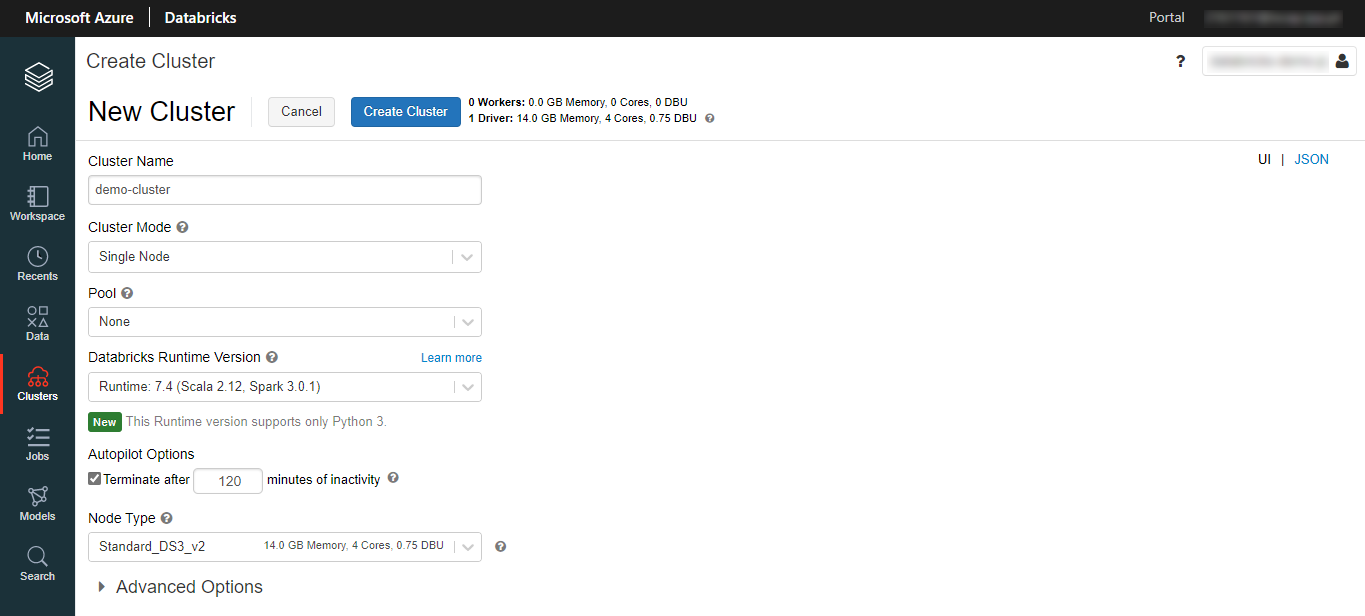Open Jobs from the sidebar
This screenshot has width=1365, height=616.
pos(37,441)
